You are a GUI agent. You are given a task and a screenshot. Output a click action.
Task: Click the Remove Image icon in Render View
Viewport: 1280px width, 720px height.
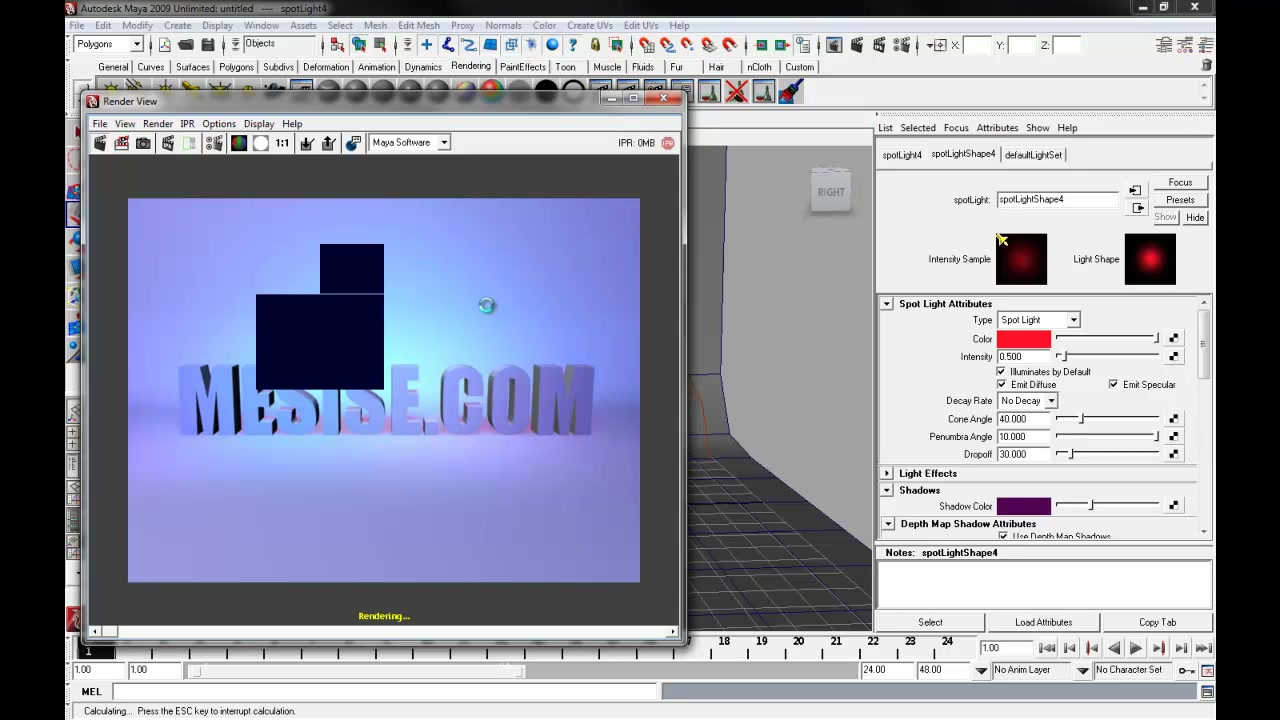(x=328, y=143)
